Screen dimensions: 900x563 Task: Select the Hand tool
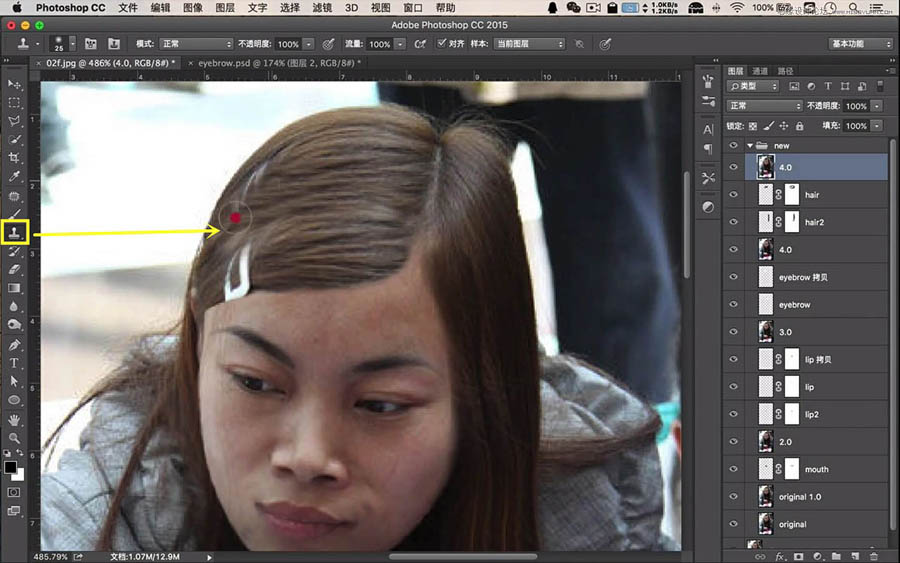(14, 420)
